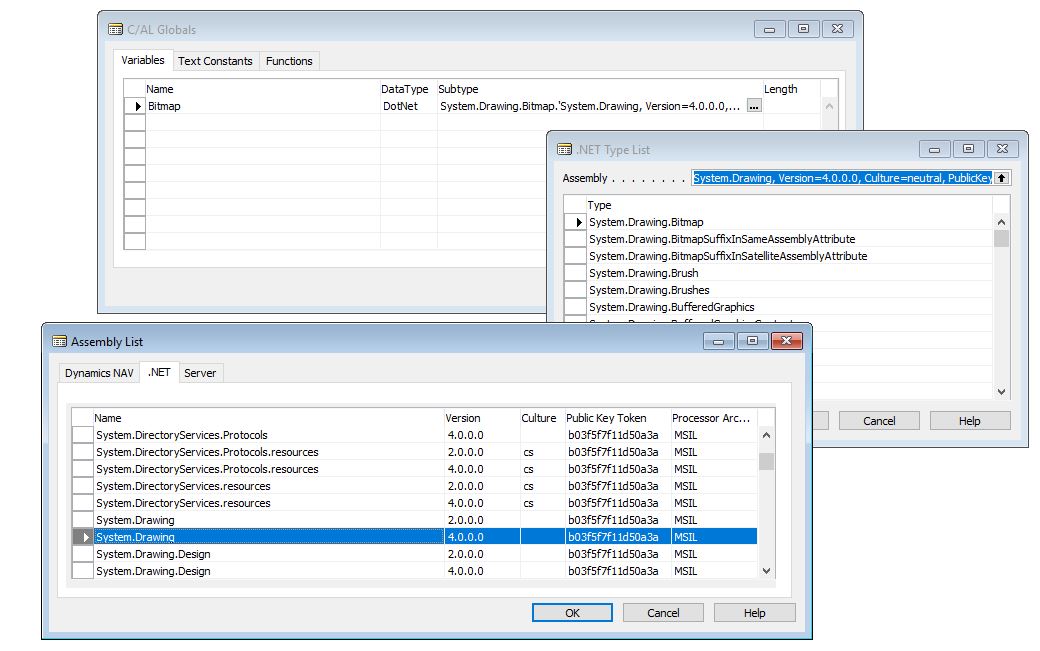Click the Culture column header
1040x651 pixels.
(543, 418)
